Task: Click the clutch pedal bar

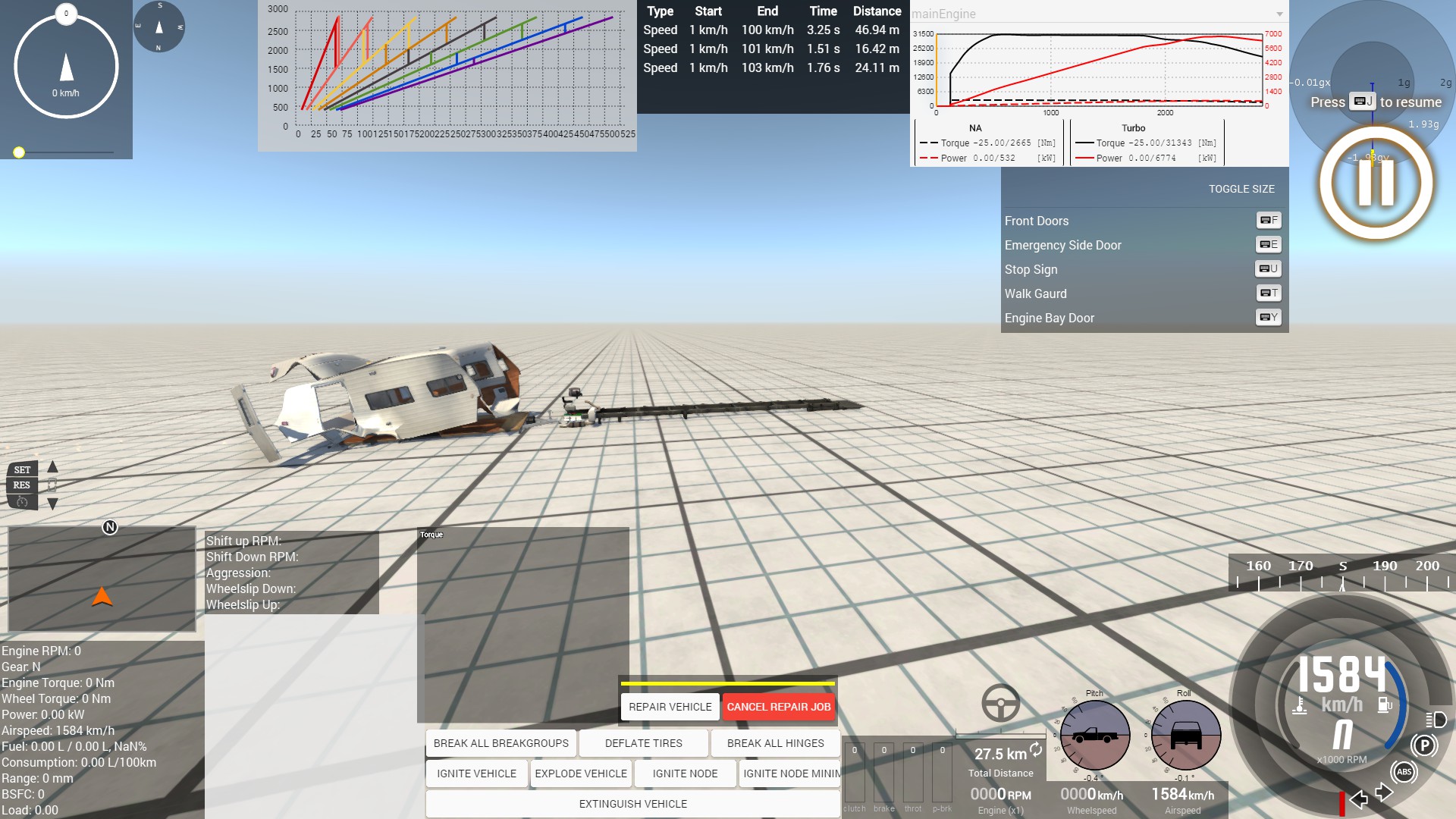Action: (854, 772)
